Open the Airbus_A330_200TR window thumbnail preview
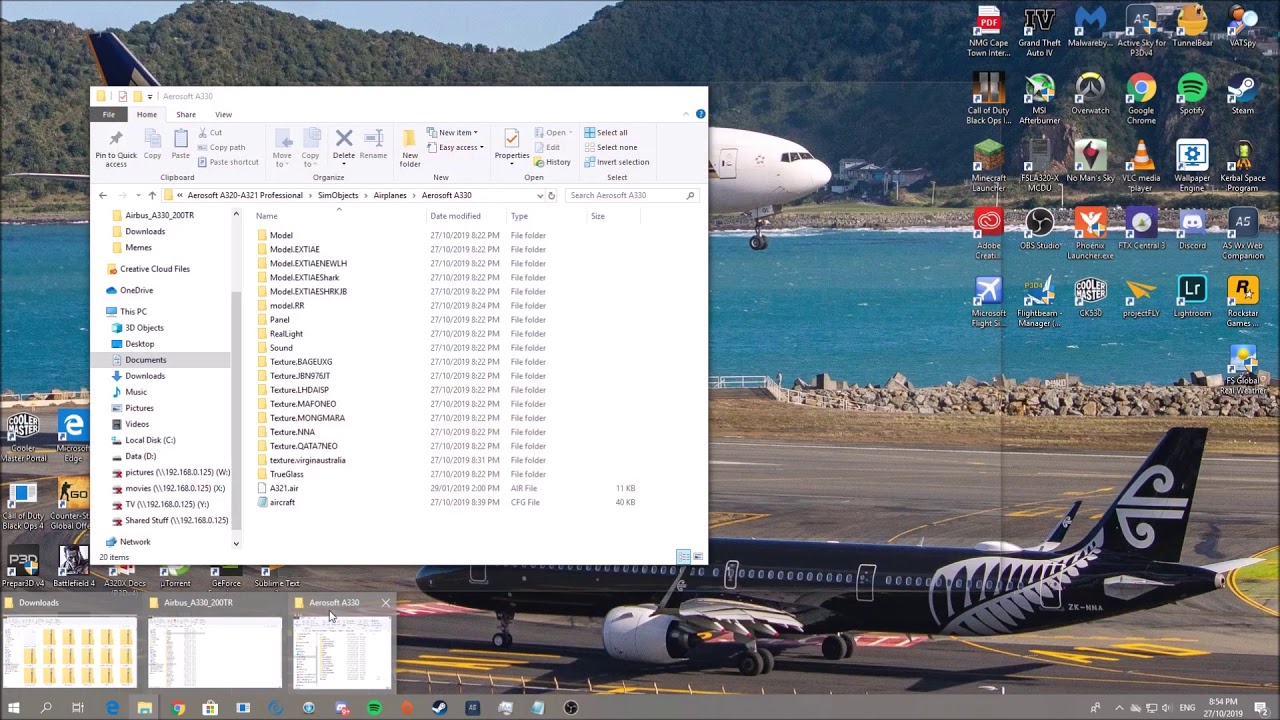 pos(215,651)
